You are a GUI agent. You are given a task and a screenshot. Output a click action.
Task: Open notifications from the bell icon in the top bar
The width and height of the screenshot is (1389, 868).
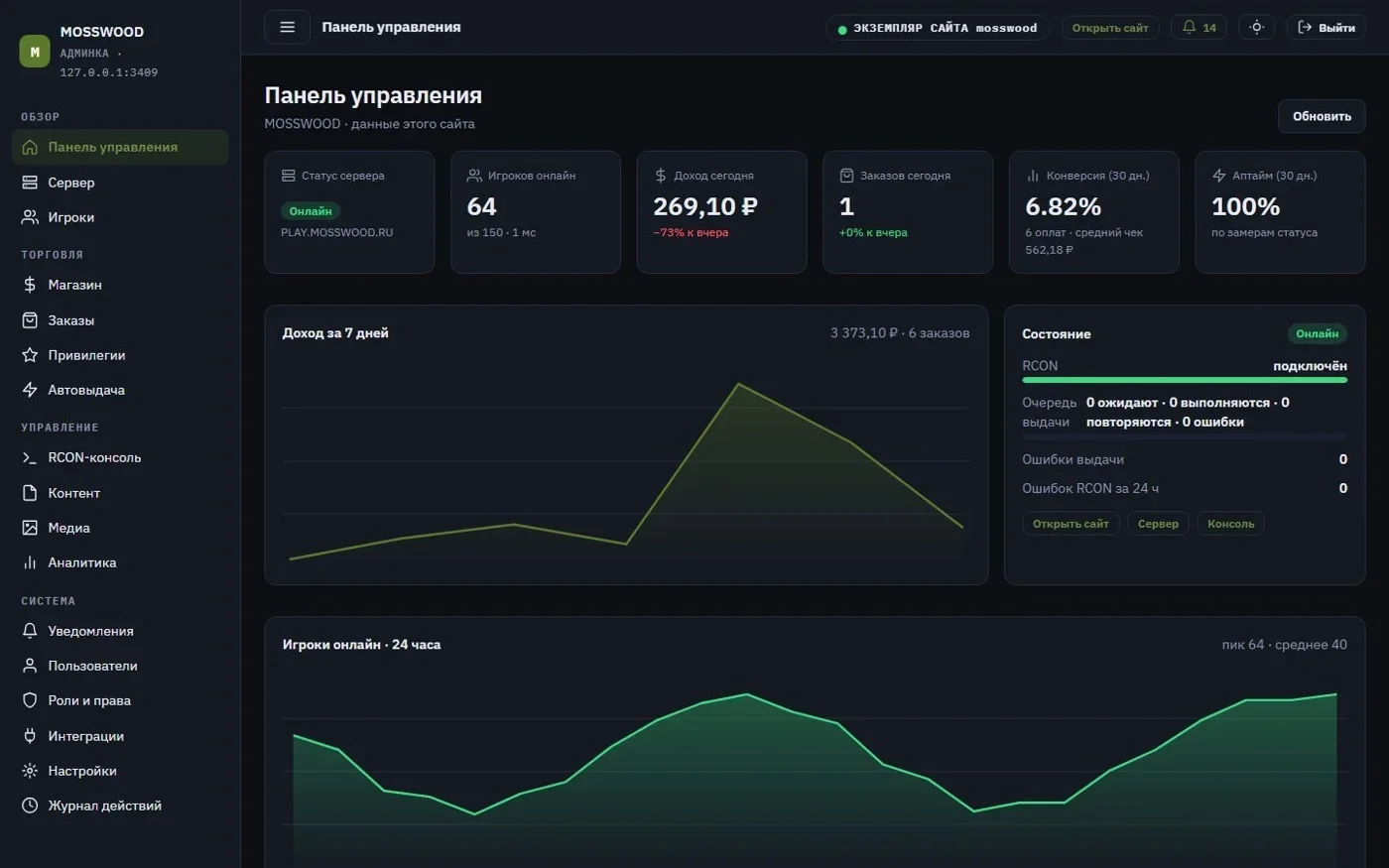[x=1199, y=28]
